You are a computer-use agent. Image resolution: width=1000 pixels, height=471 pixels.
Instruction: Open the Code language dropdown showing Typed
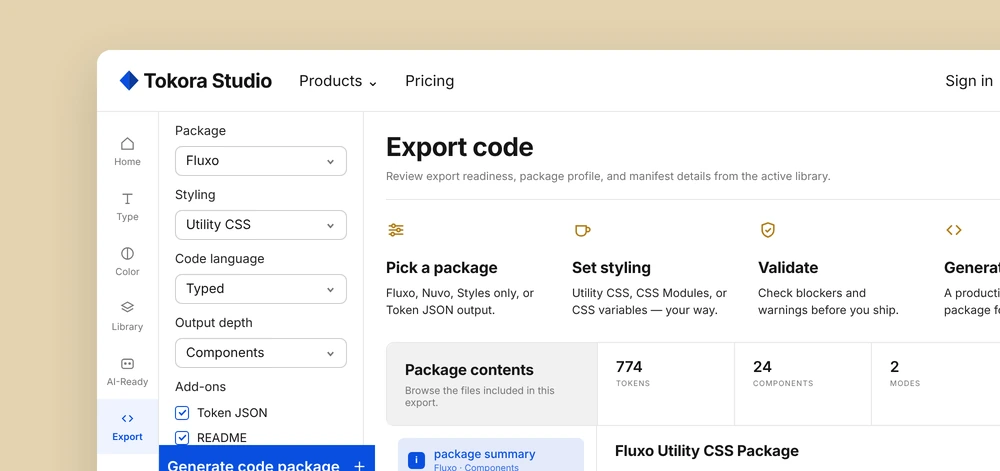261,289
